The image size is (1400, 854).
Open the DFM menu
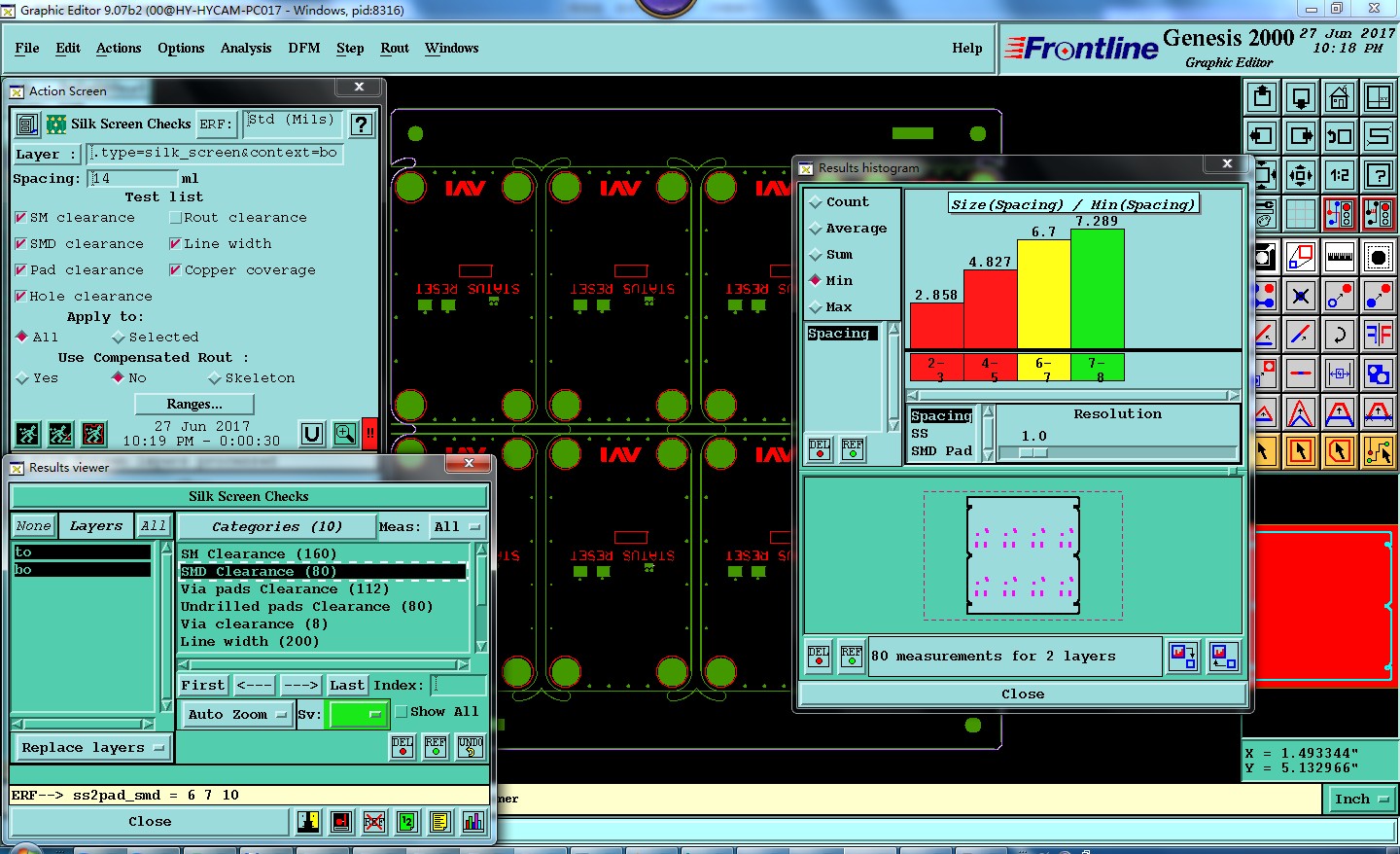[304, 48]
